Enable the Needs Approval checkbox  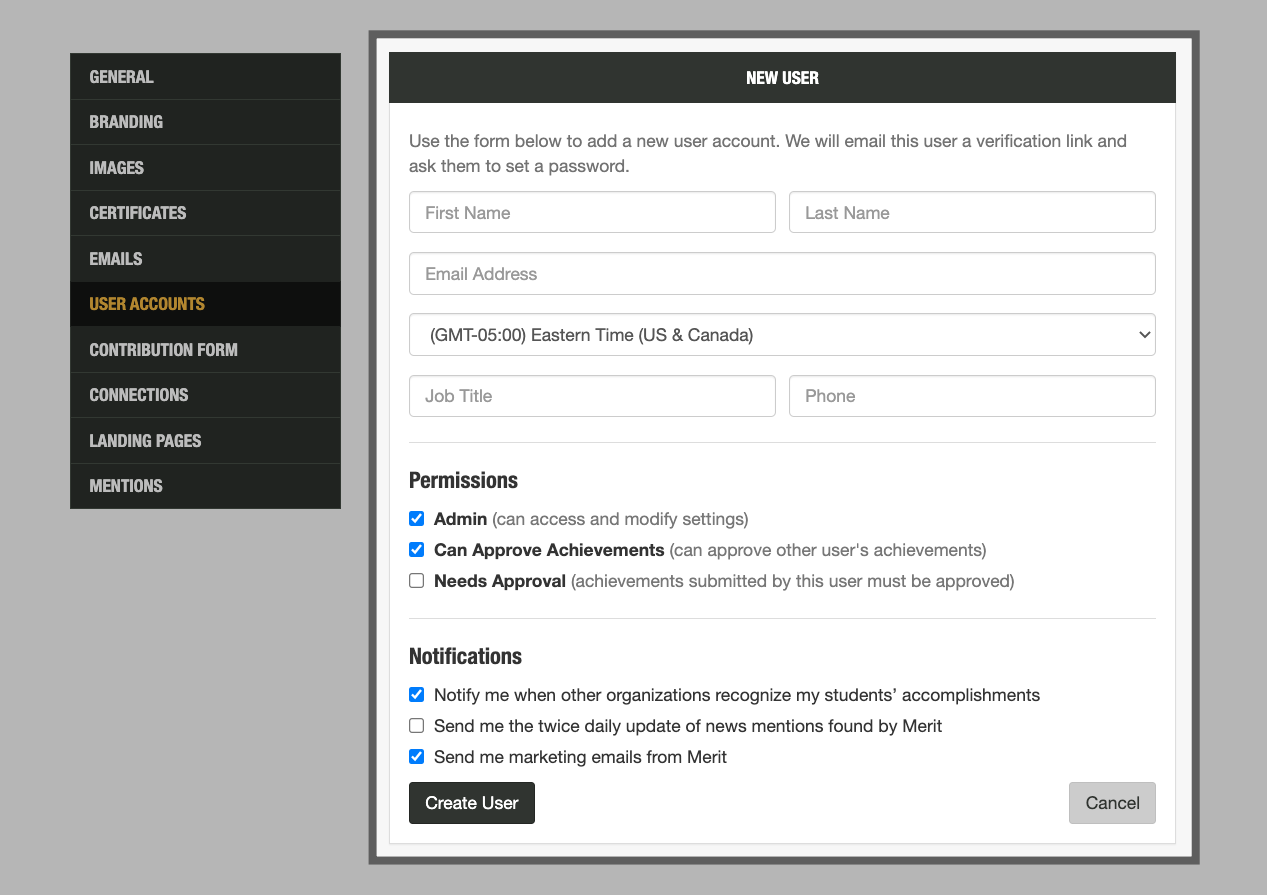click(x=417, y=581)
